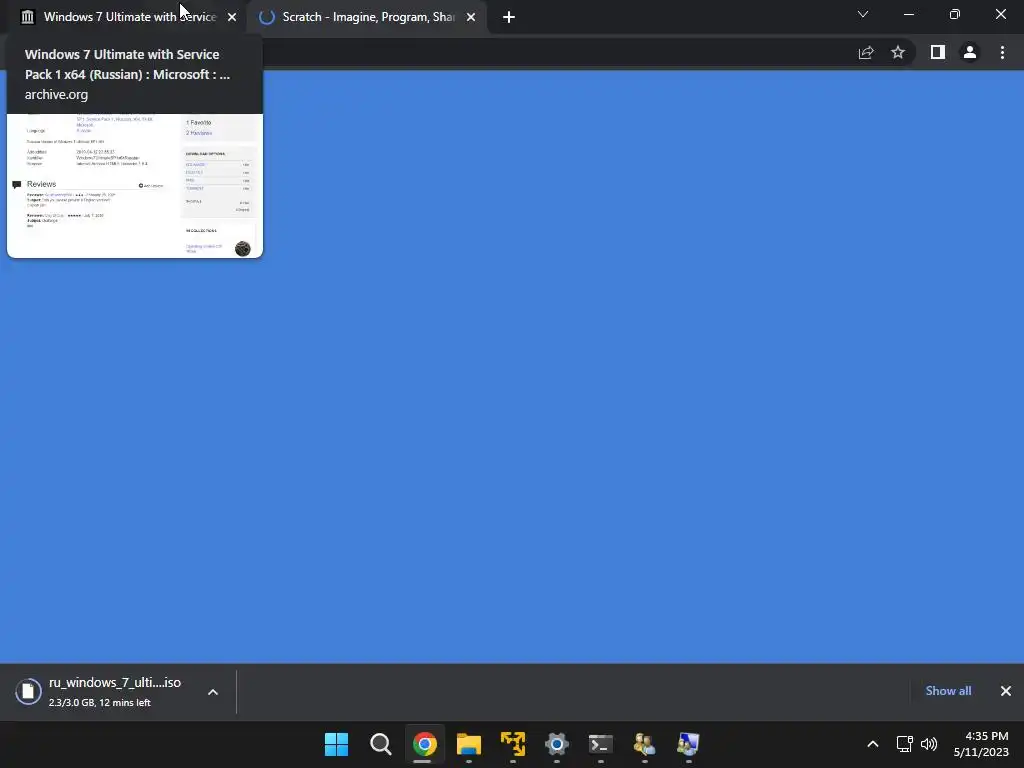
Task: Click the archive.org tab favicon
Action: click(27, 17)
